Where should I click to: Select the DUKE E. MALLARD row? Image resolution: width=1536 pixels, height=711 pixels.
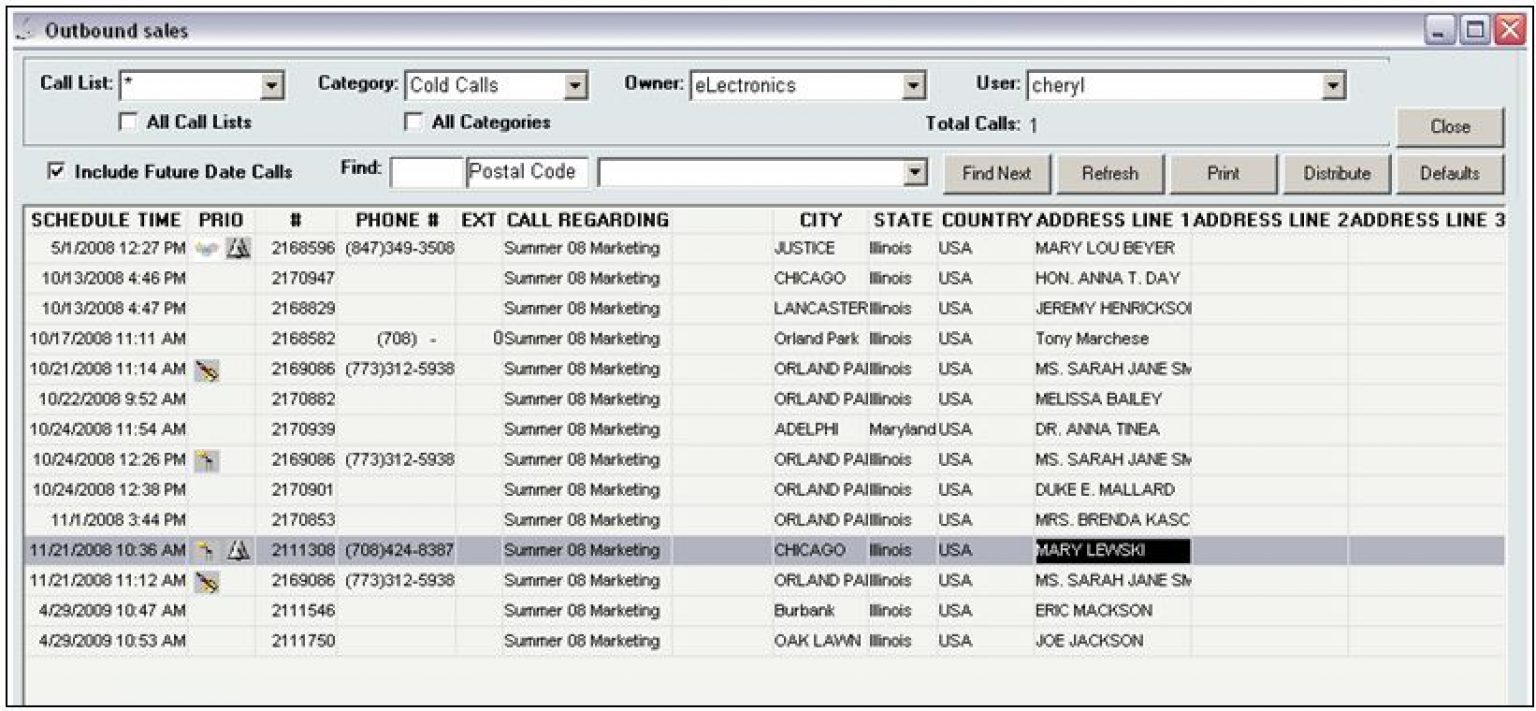tap(600, 489)
